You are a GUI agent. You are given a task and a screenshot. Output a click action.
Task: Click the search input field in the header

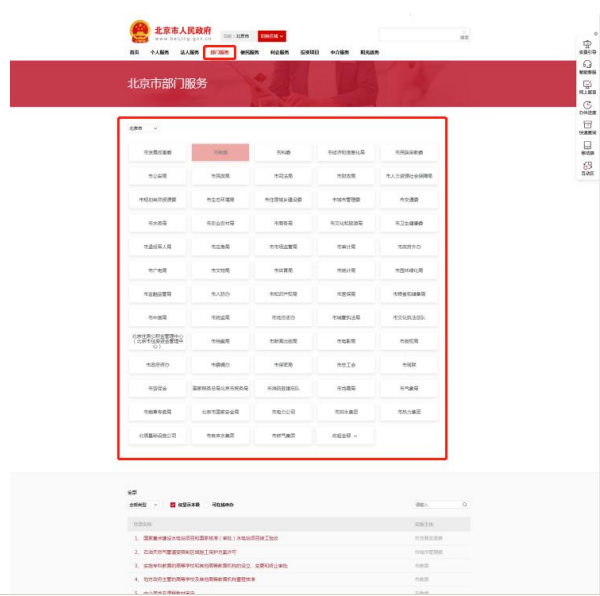point(417,36)
